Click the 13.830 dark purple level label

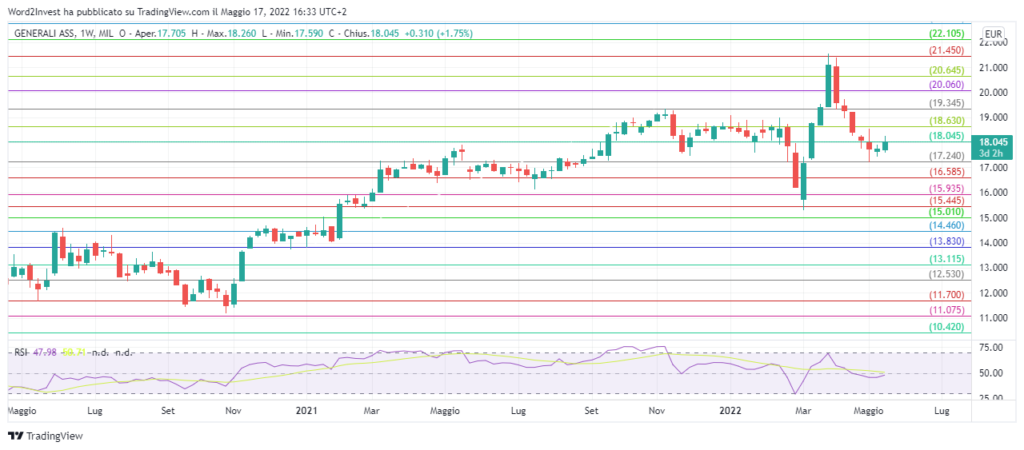coord(945,242)
